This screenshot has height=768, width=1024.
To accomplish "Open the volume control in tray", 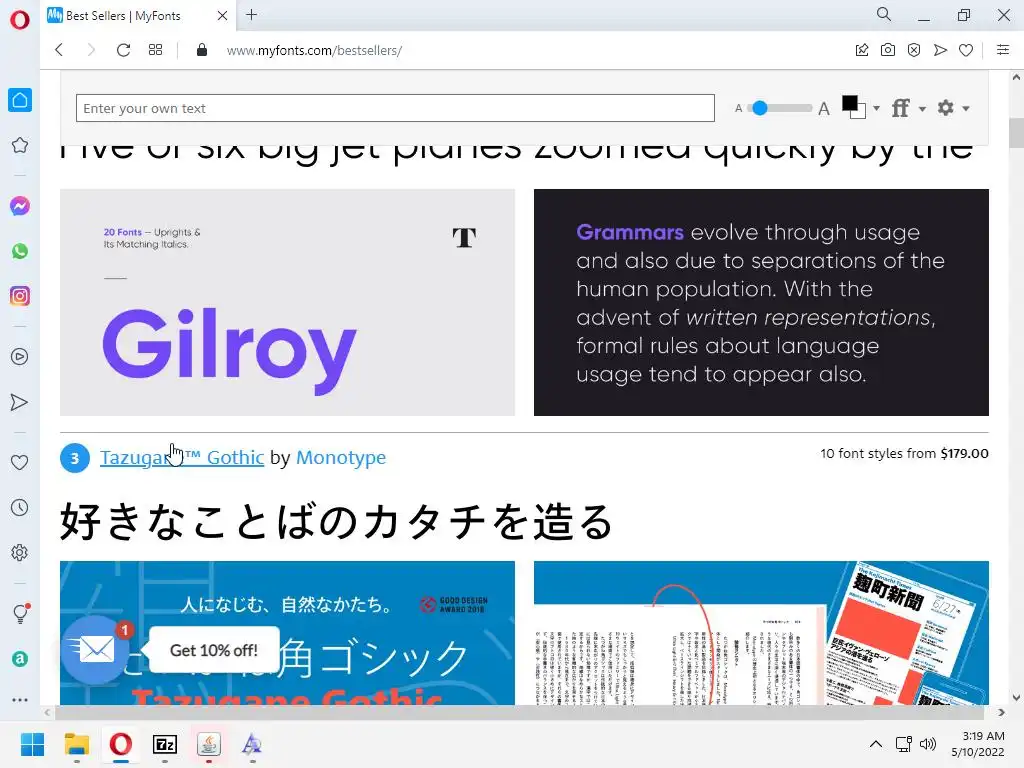I will coord(927,744).
